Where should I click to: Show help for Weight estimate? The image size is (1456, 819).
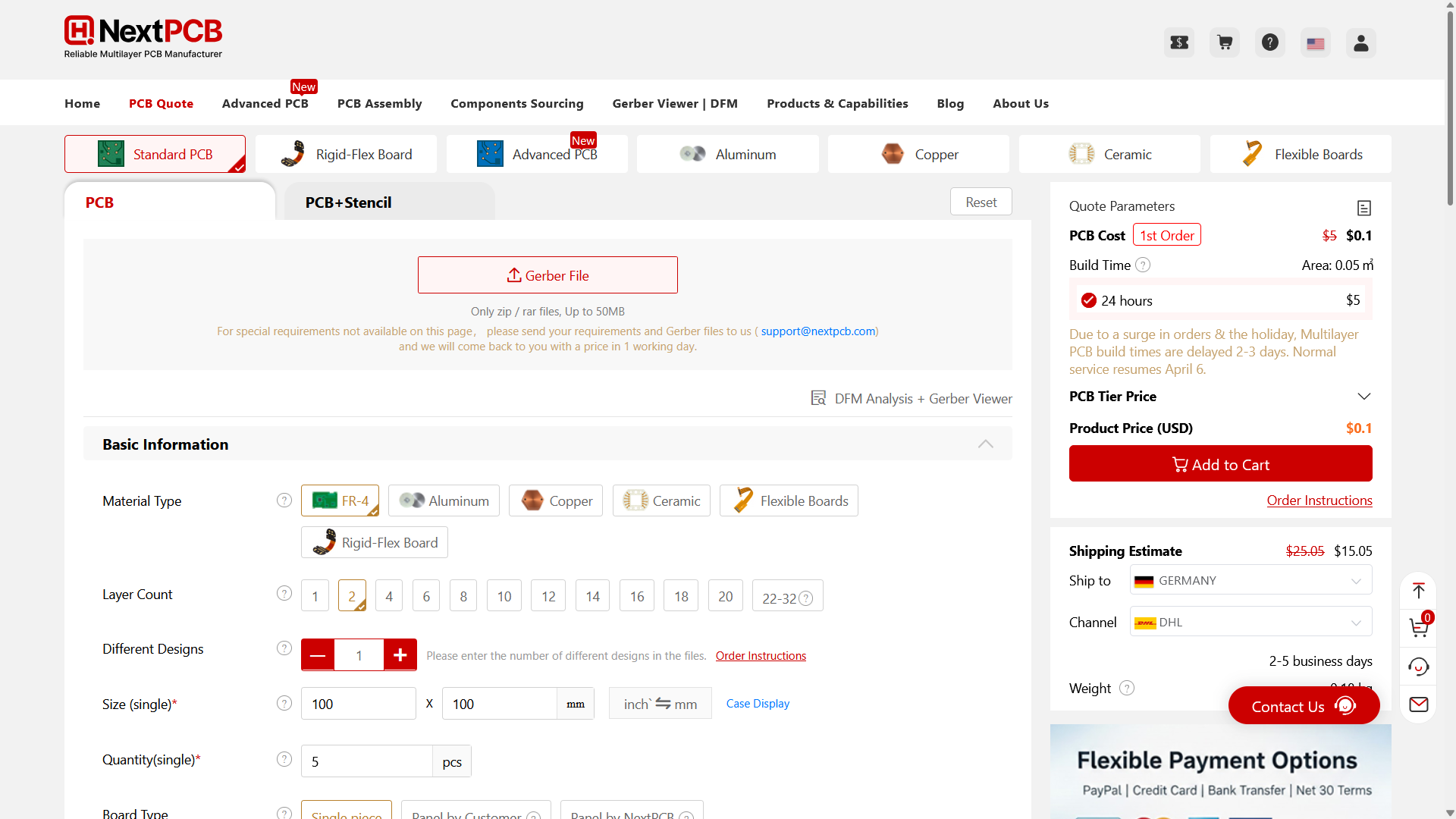1127,688
